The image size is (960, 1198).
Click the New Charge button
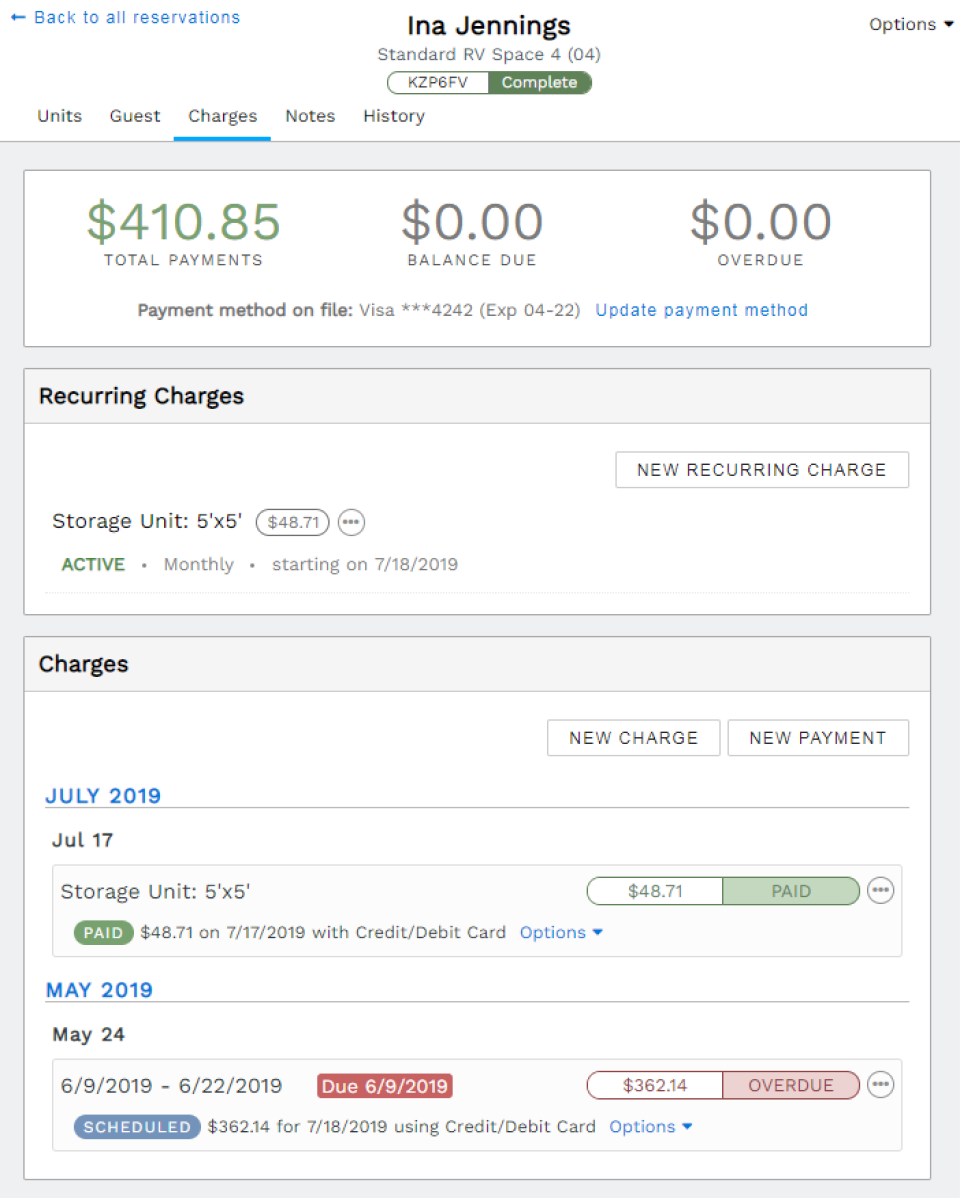[633, 737]
